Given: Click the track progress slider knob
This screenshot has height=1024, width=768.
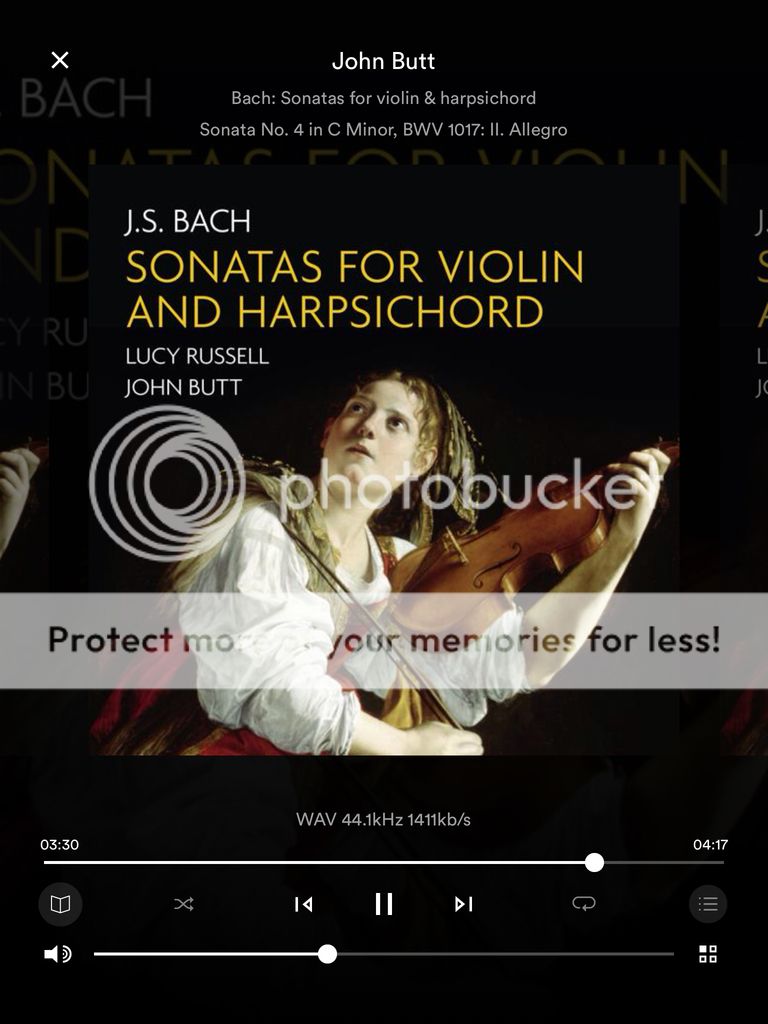Looking at the screenshot, I should [594, 862].
